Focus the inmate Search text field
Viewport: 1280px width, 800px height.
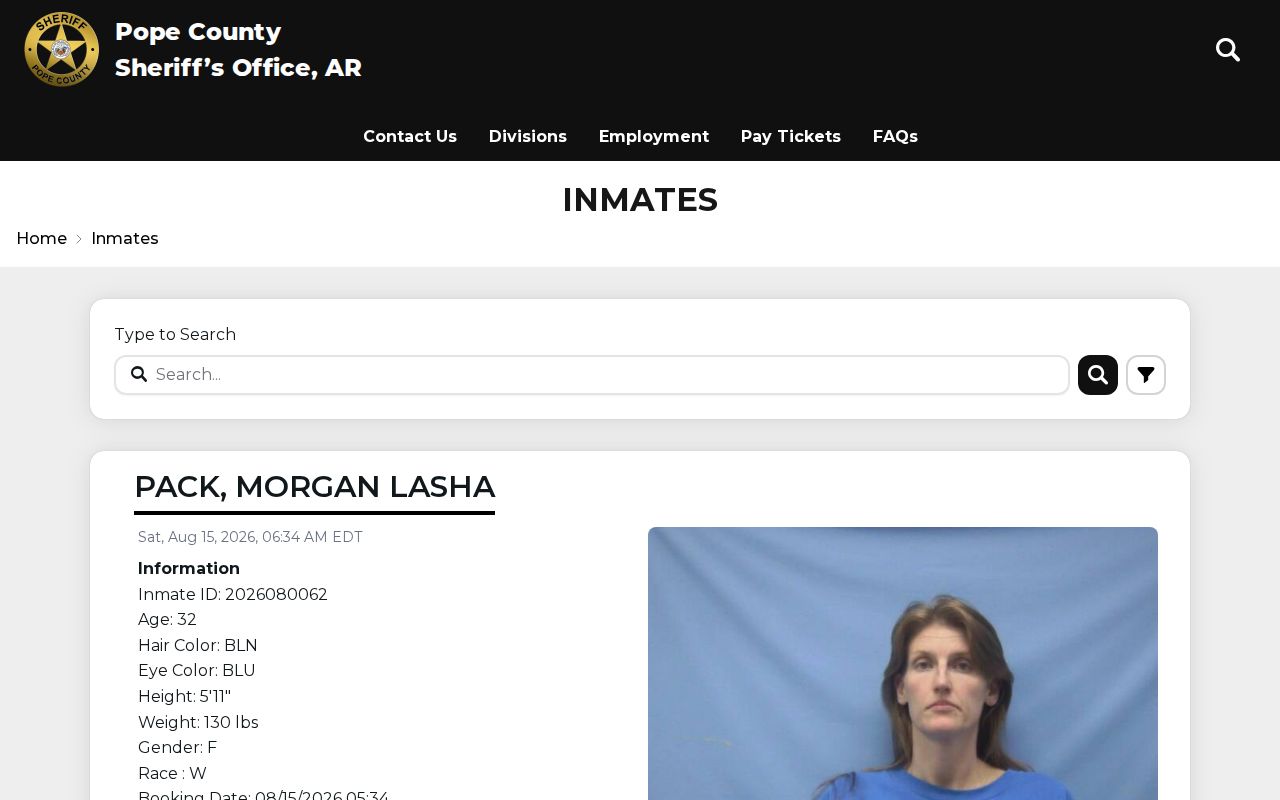point(592,375)
